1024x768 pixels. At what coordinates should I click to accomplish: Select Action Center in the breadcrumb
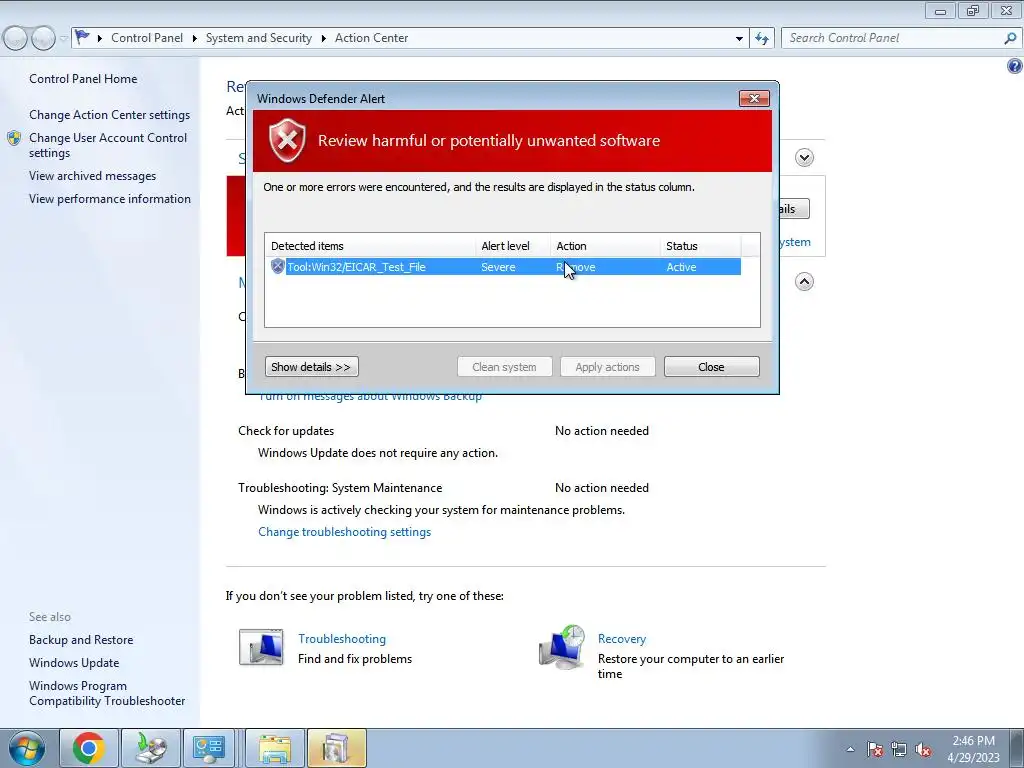(372, 38)
